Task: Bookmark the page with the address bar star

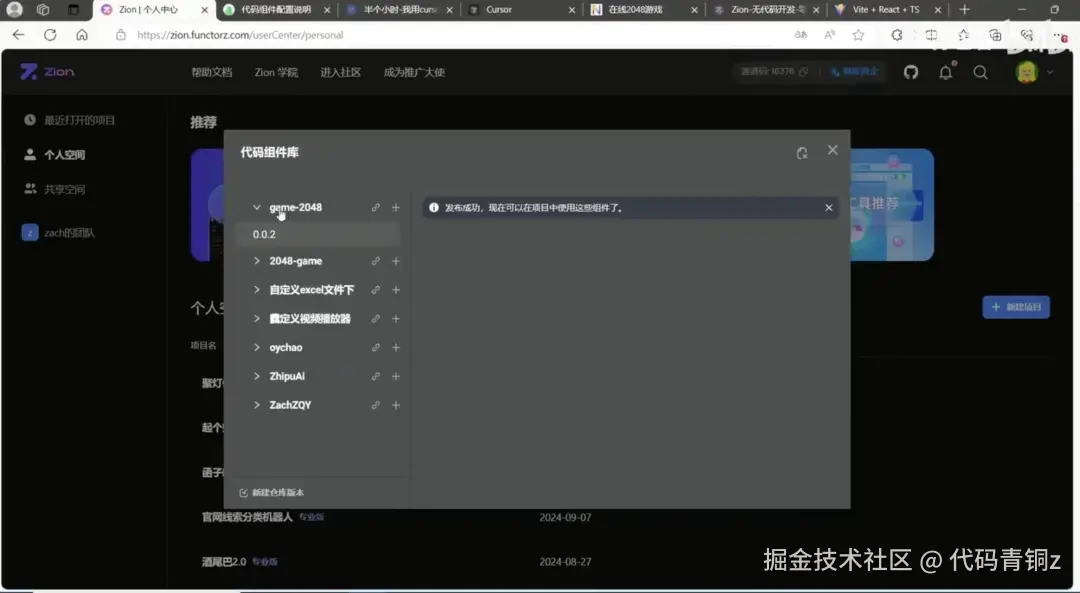Action: pos(857,33)
